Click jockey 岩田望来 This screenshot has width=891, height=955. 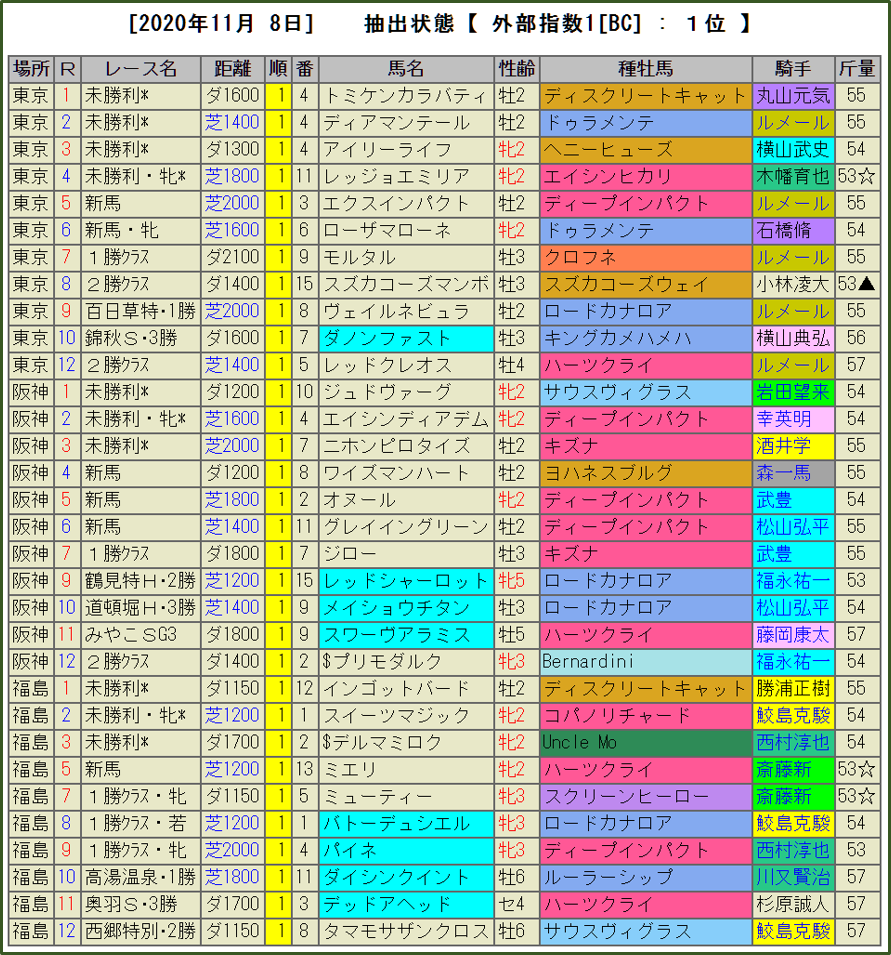(793, 392)
